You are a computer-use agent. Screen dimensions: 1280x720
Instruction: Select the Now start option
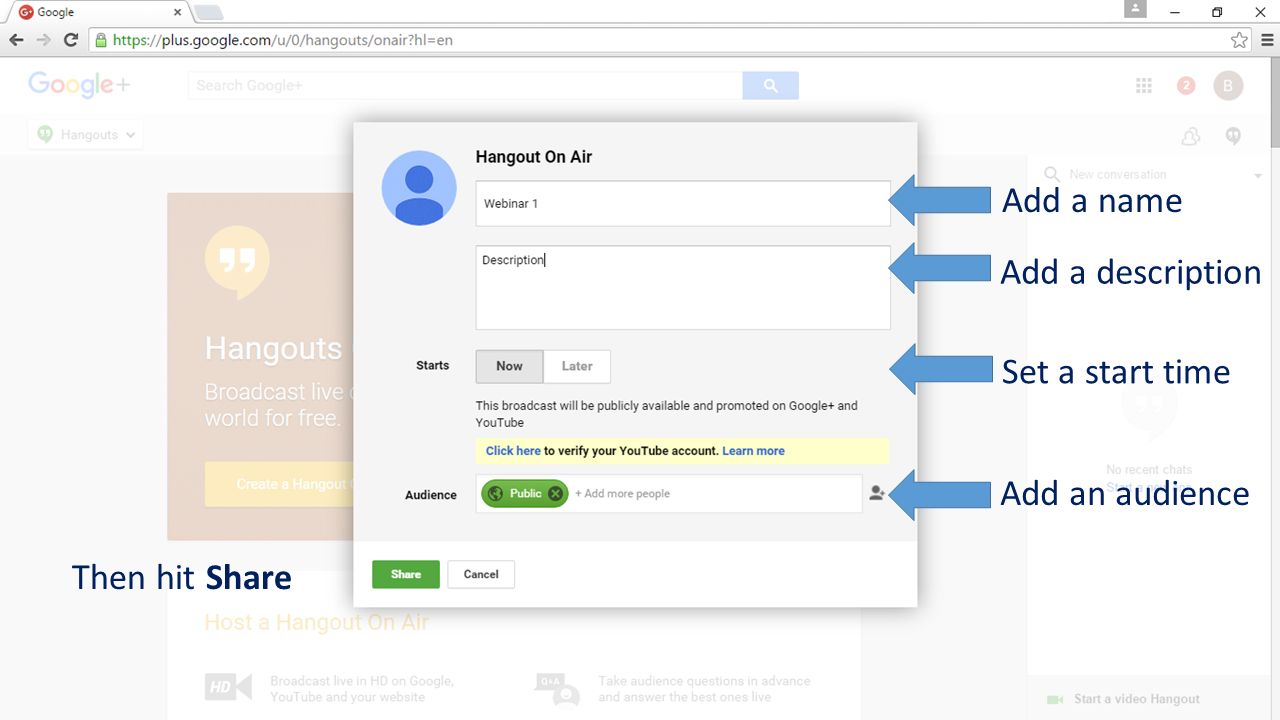click(x=509, y=366)
